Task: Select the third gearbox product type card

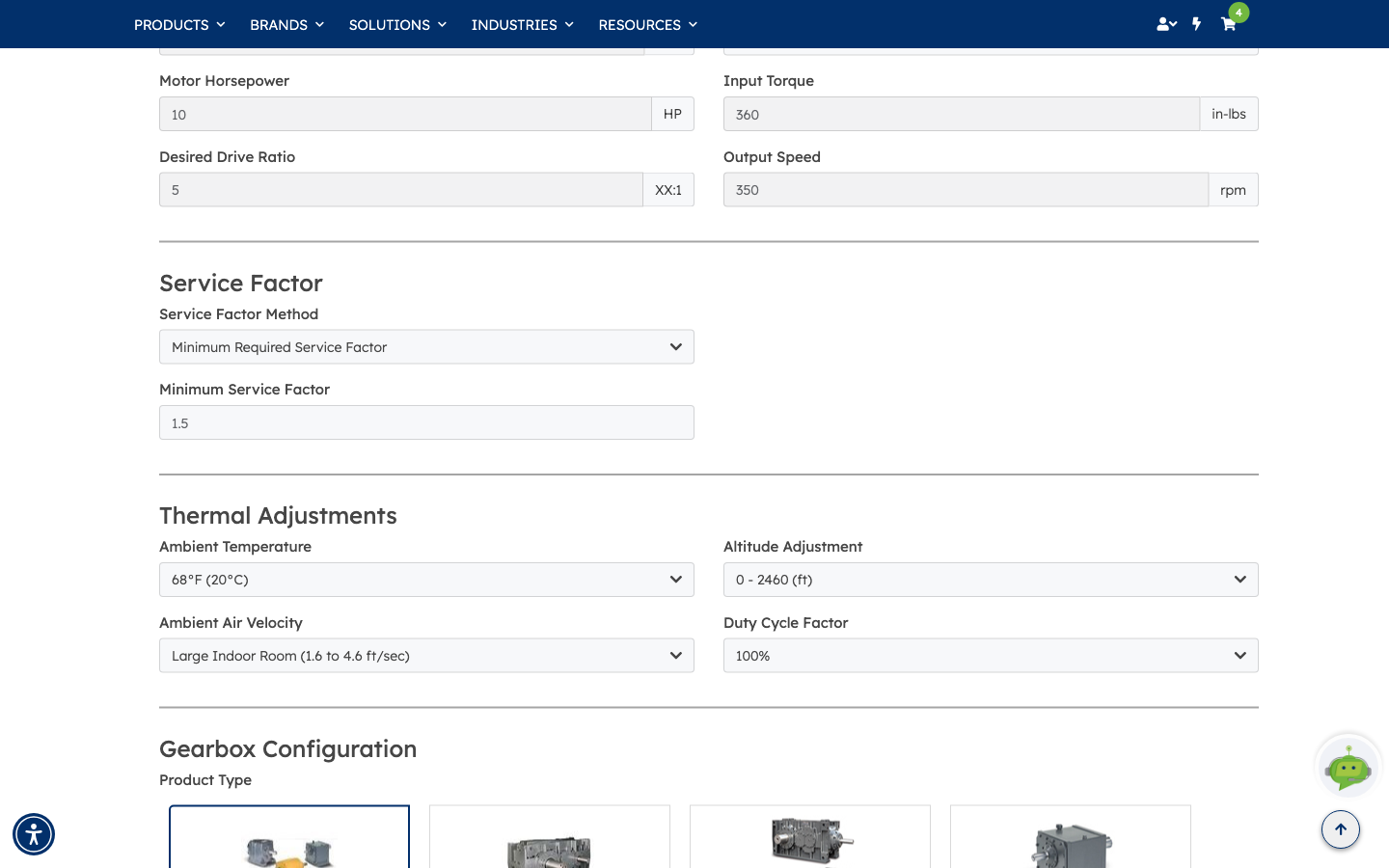Action: coord(810,837)
